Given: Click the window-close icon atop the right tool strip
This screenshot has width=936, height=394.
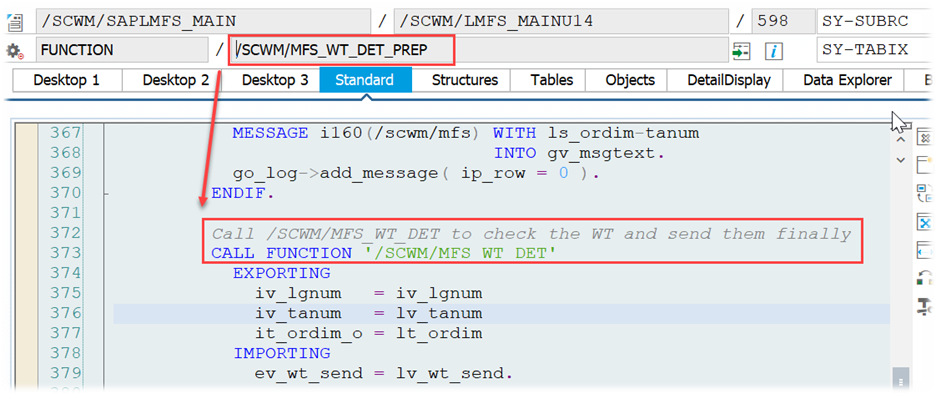Looking at the screenshot, I should 924,138.
